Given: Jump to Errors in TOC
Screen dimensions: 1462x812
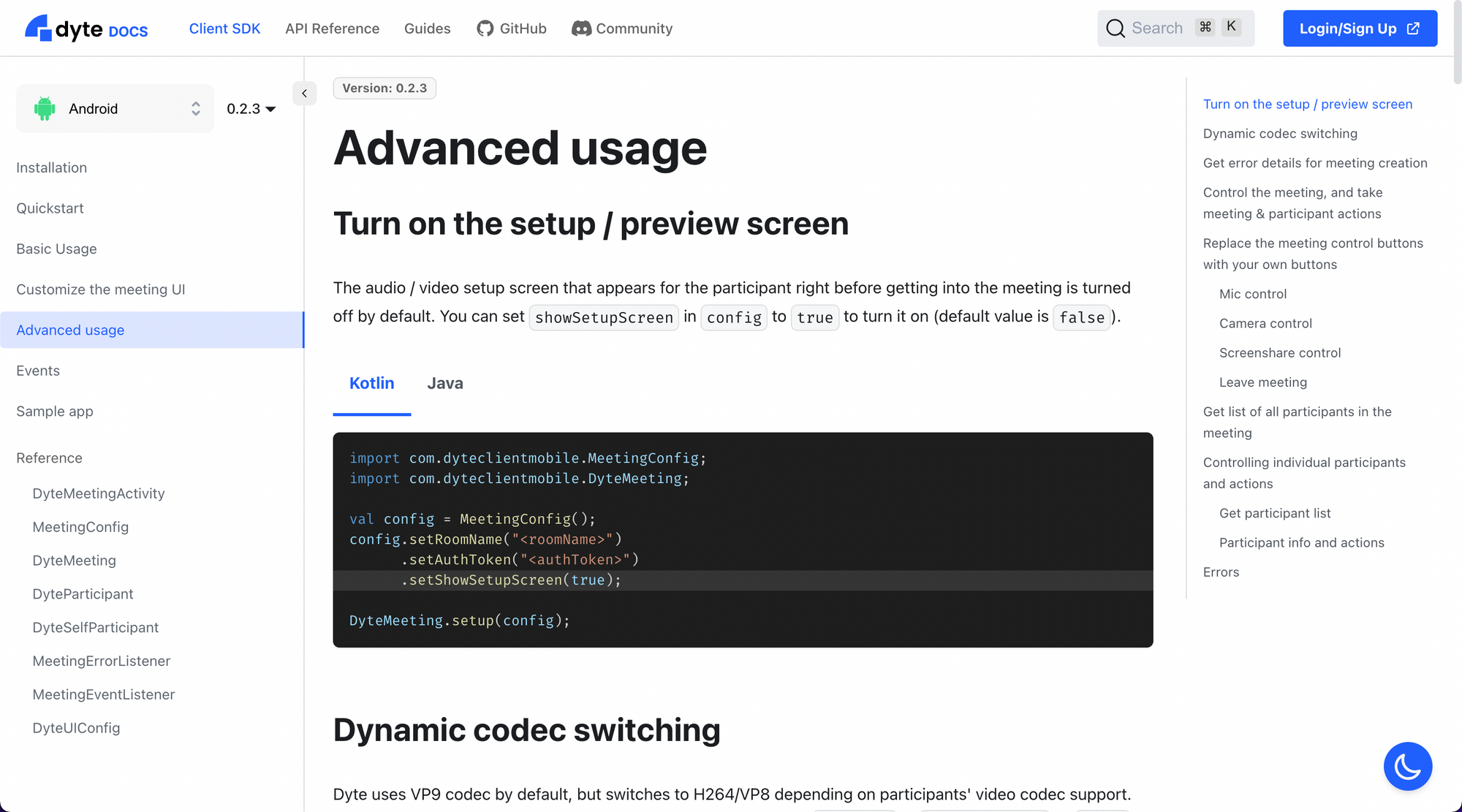Looking at the screenshot, I should (1221, 572).
